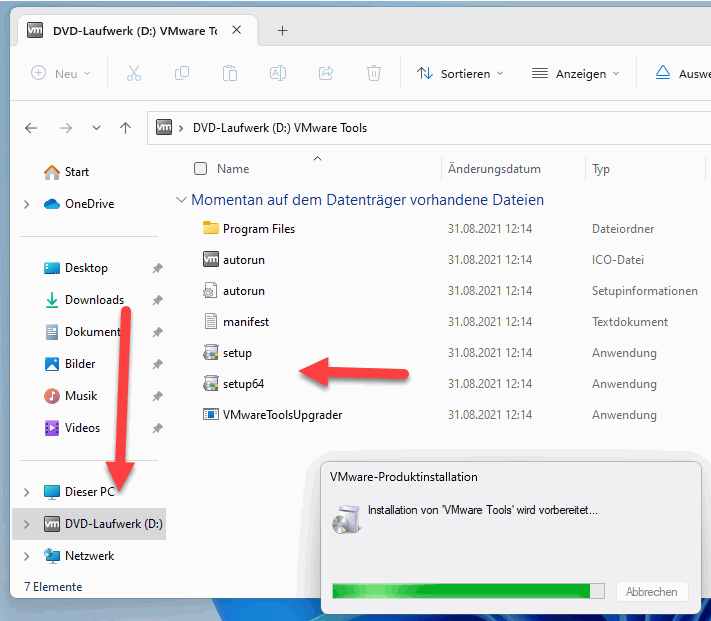The image size is (711, 621).
Task: Go back with the back arrow
Action: [x=31, y=128]
